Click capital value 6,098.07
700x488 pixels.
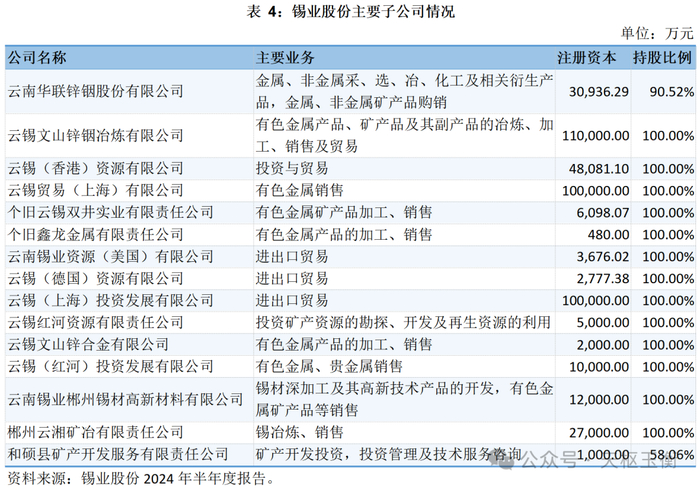tap(603, 213)
